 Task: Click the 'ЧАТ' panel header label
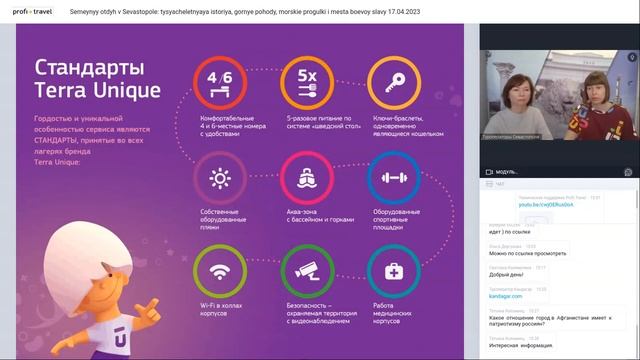click(x=500, y=184)
